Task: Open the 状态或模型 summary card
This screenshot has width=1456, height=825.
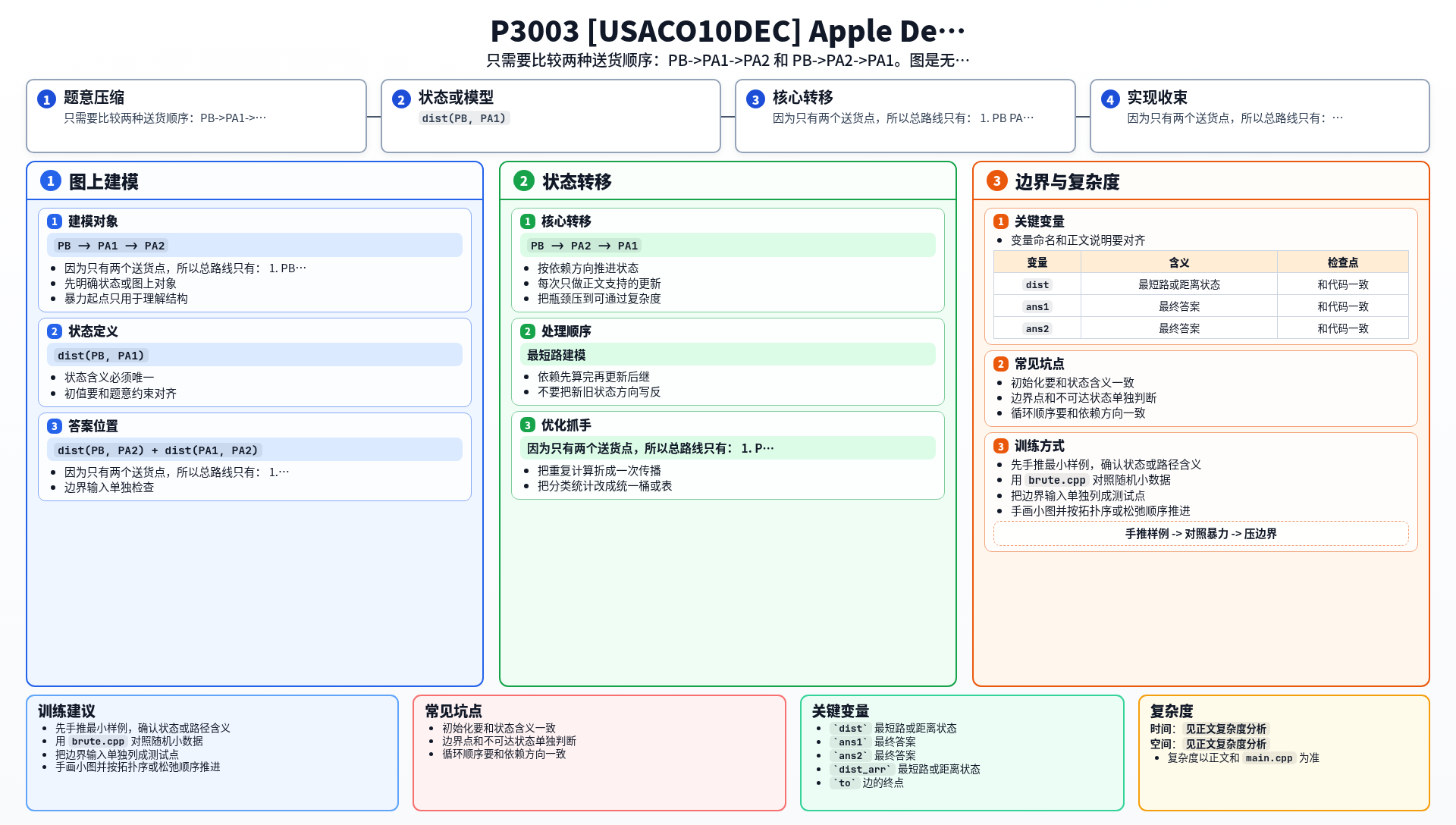Action: tap(551, 116)
